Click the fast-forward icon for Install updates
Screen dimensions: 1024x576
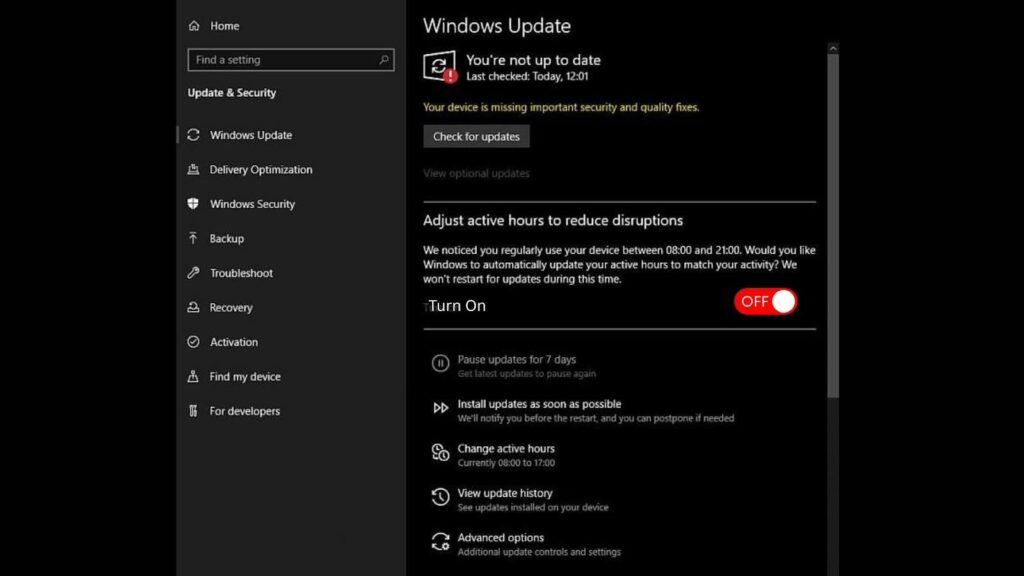[x=441, y=408]
